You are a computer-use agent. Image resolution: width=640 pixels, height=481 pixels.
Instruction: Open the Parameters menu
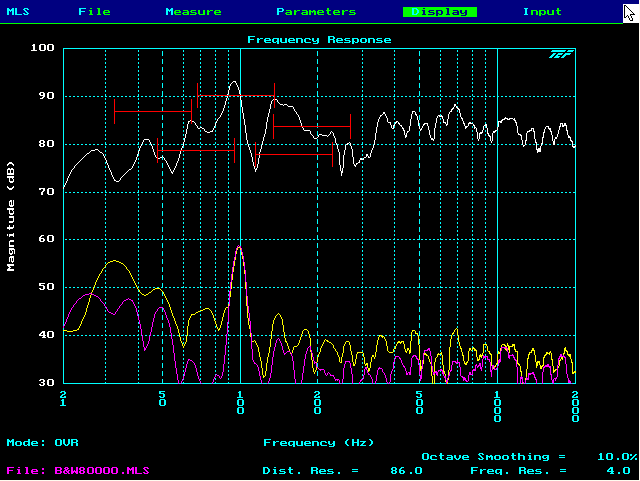pyautogui.click(x=316, y=11)
